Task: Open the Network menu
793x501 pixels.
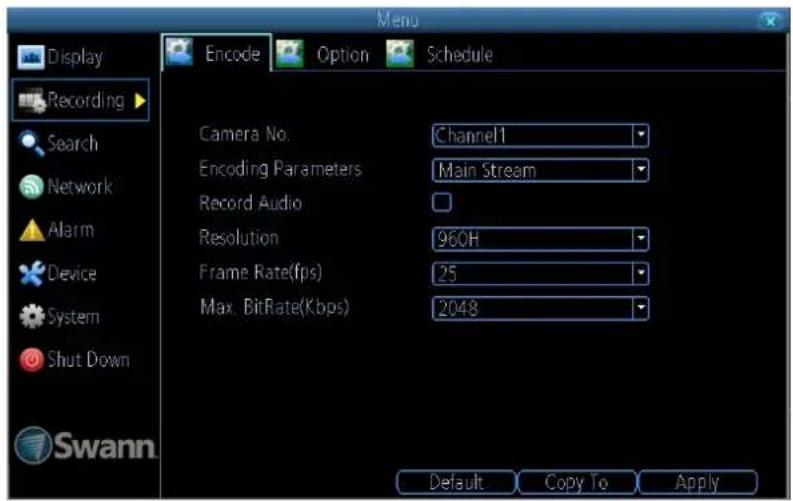Action: 66,187
